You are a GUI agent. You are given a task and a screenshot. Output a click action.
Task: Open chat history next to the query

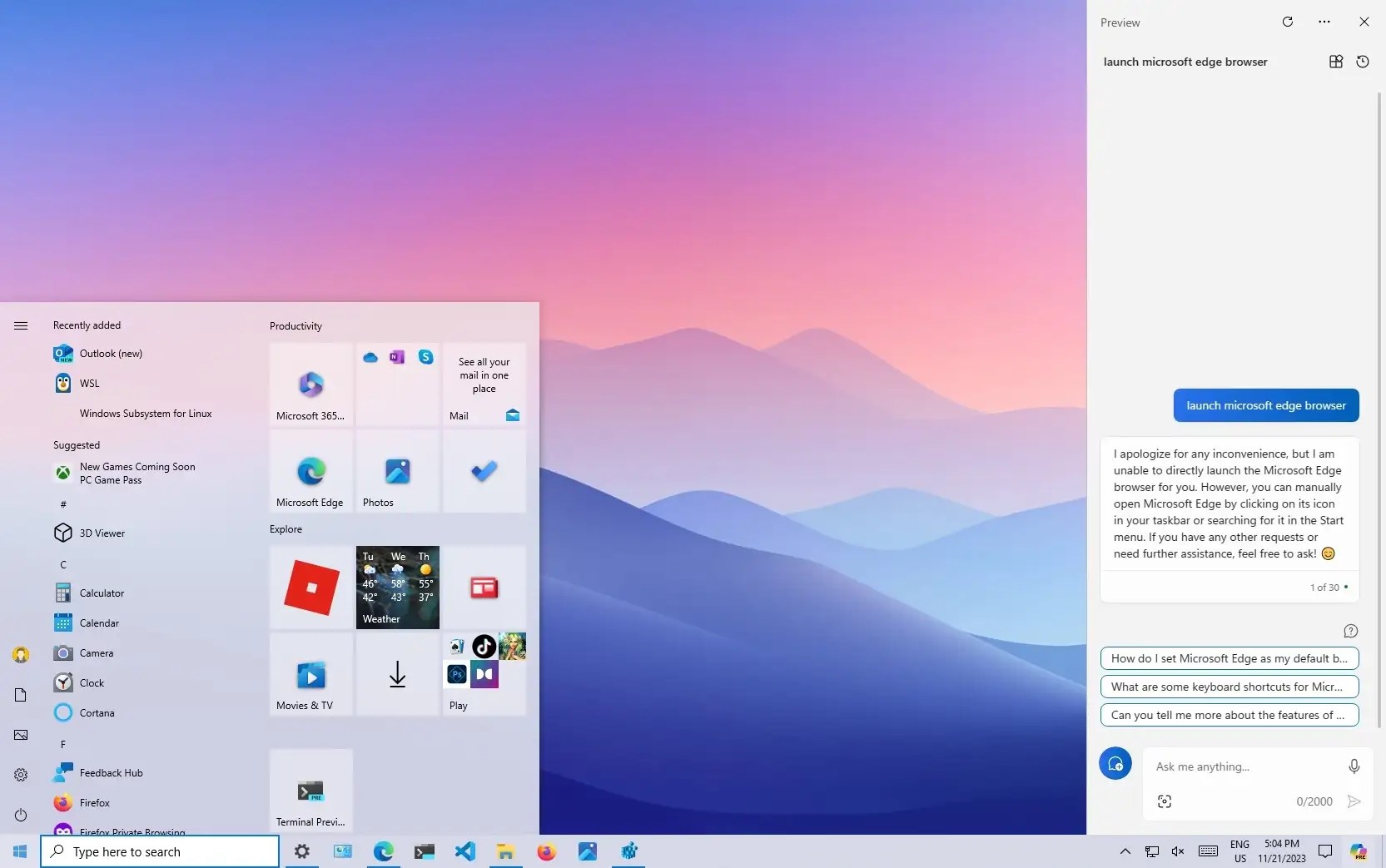click(1363, 62)
